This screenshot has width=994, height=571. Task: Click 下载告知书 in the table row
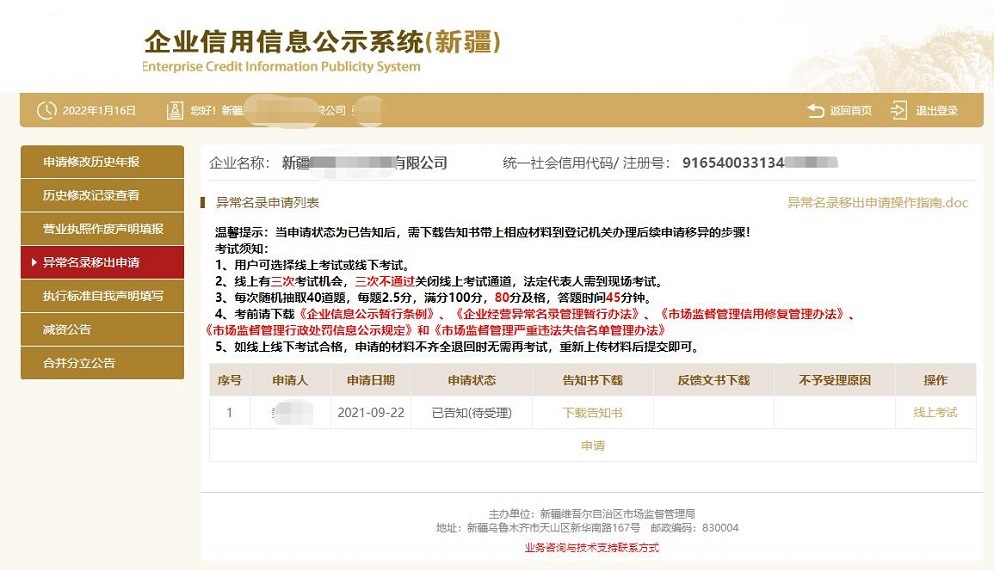(x=592, y=412)
